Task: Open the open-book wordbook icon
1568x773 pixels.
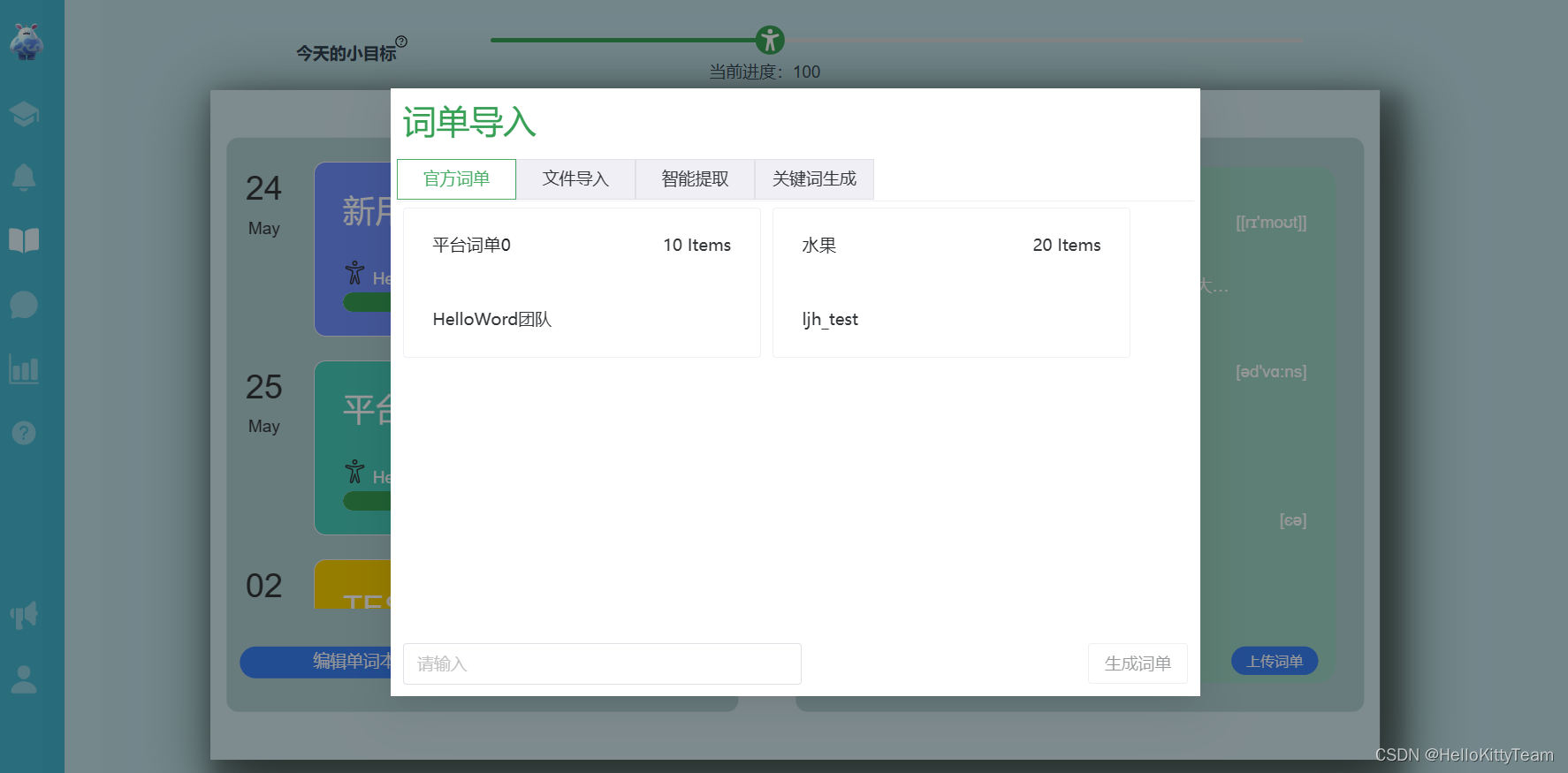Action: tap(24, 240)
